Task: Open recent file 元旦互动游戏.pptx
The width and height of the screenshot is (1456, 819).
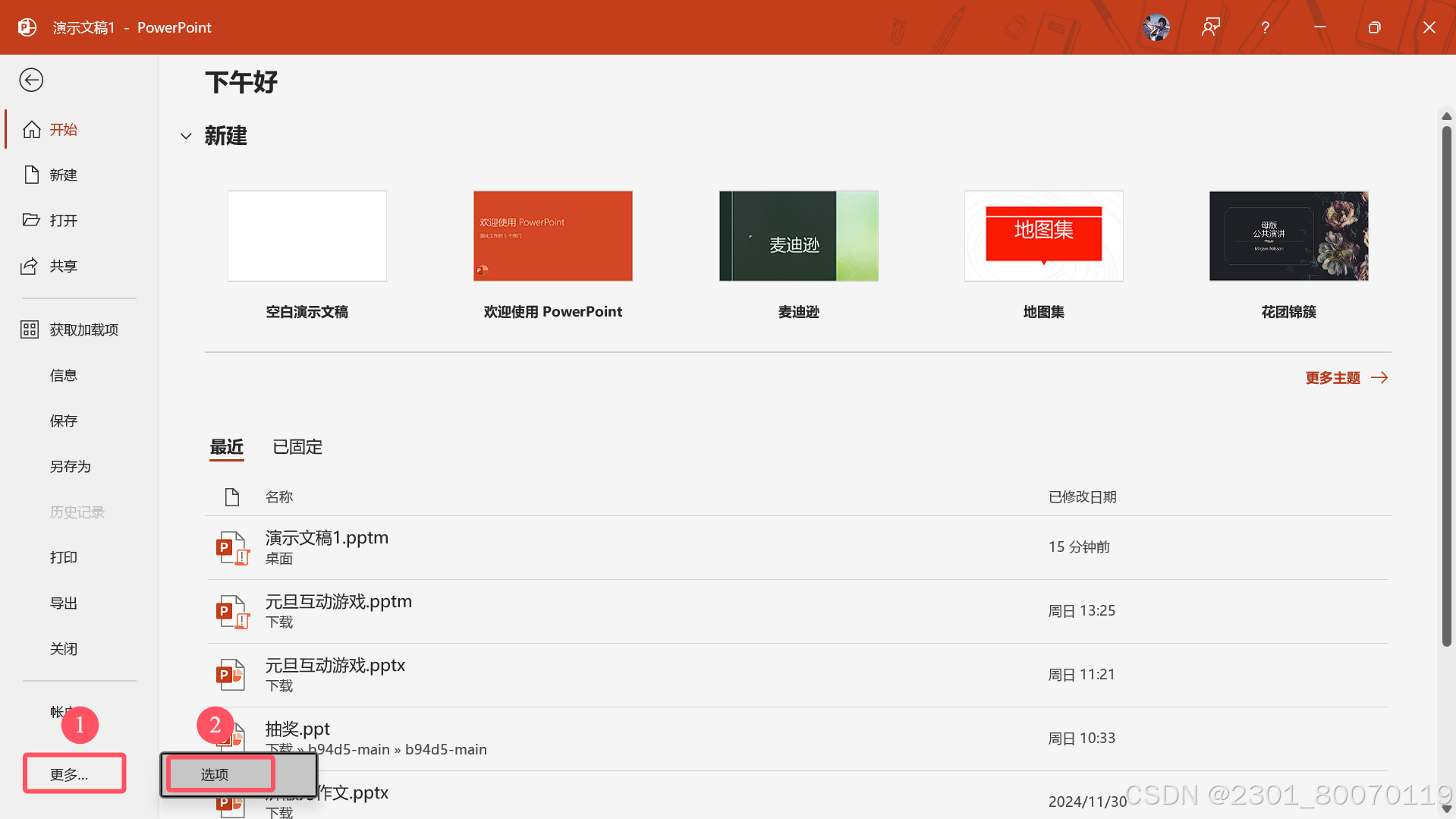Action: coord(797,676)
